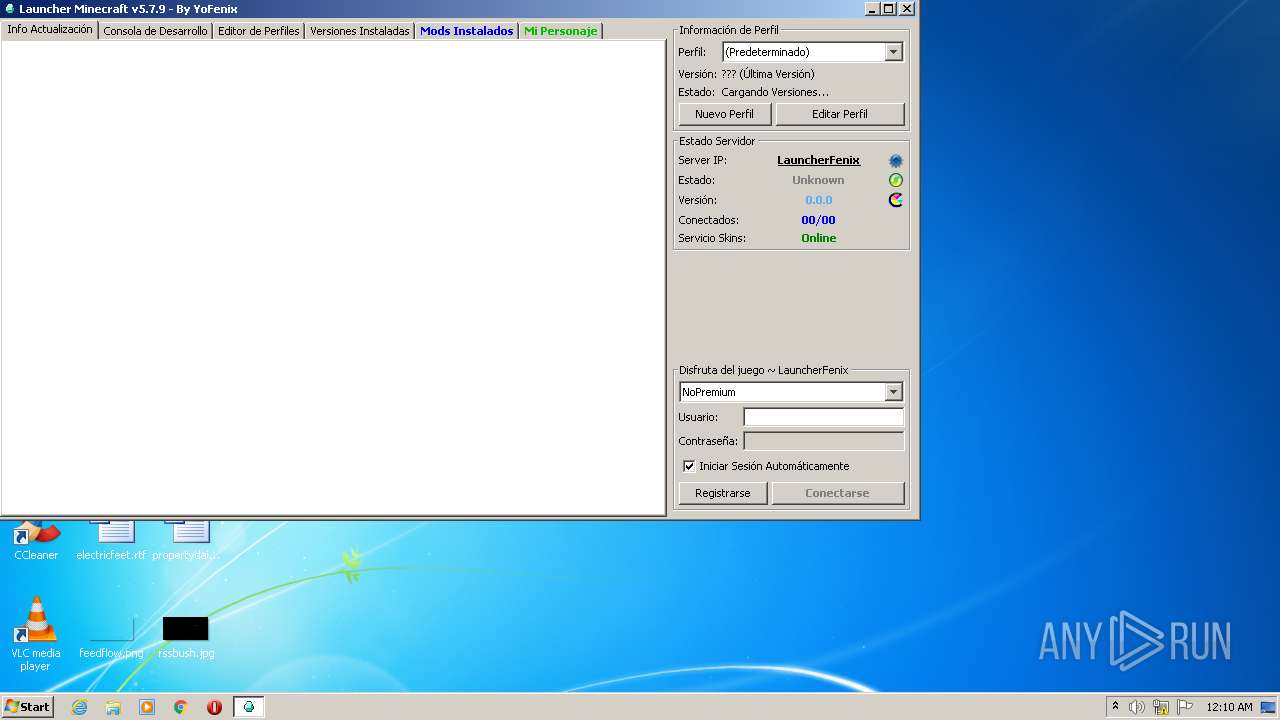The width and height of the screenshot is (1280, 720).
Task: Open the Consola de Desarrollo tab
Action: point(156,31)
